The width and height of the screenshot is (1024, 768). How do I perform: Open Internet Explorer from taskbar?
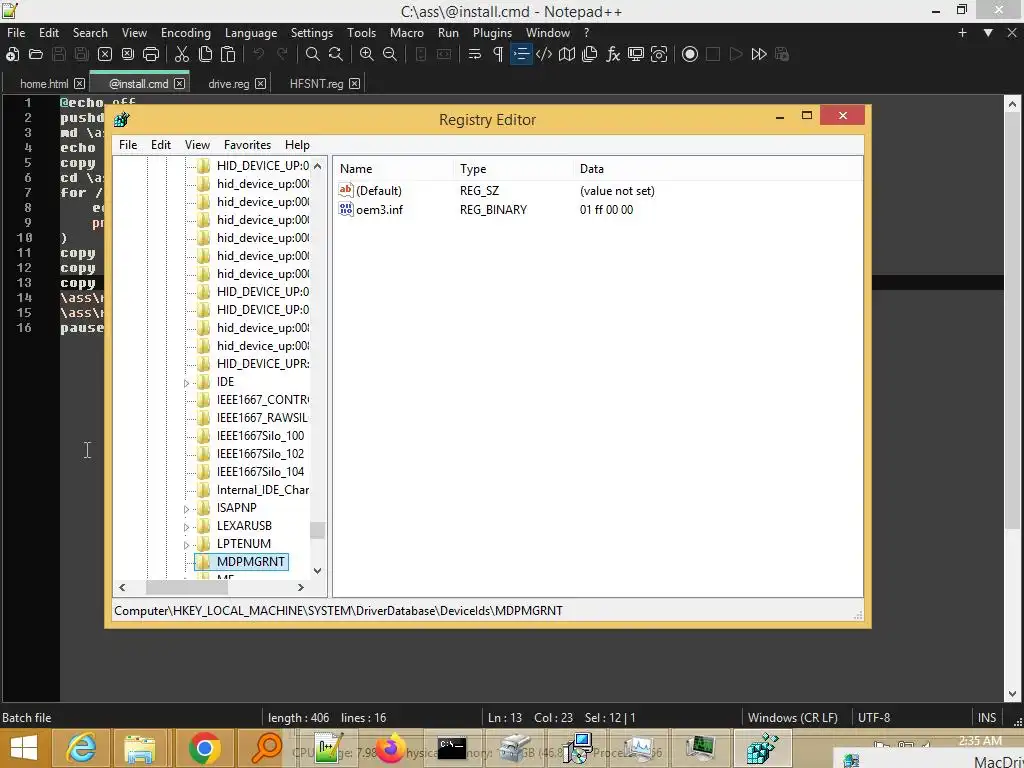[81, 749]
